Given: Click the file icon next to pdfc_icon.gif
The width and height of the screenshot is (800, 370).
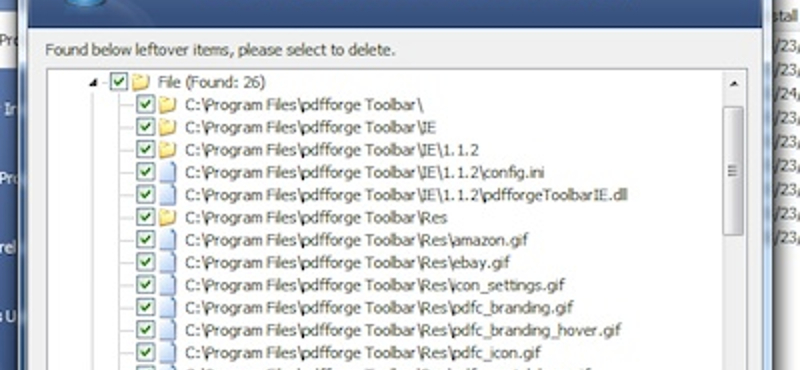Looking at the screenshot, I should 167,352.
